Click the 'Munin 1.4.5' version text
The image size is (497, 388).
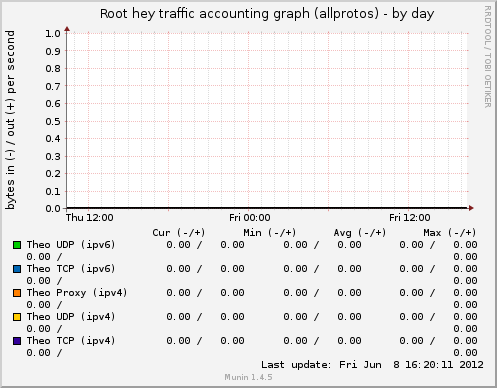pos(248,377)
